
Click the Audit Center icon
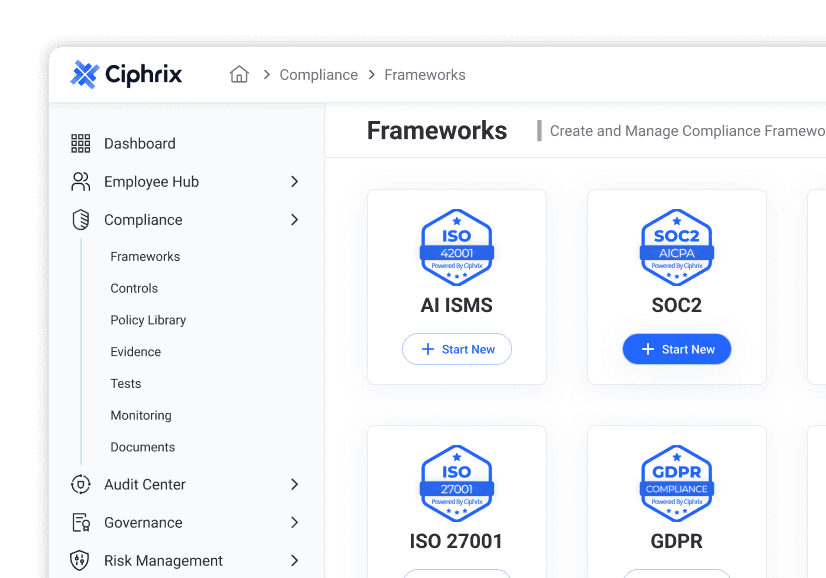click(81, 484)
